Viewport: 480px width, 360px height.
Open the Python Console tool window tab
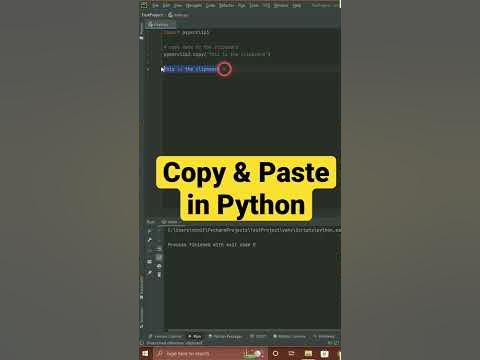pyautogui.click(x=289, y=336)
